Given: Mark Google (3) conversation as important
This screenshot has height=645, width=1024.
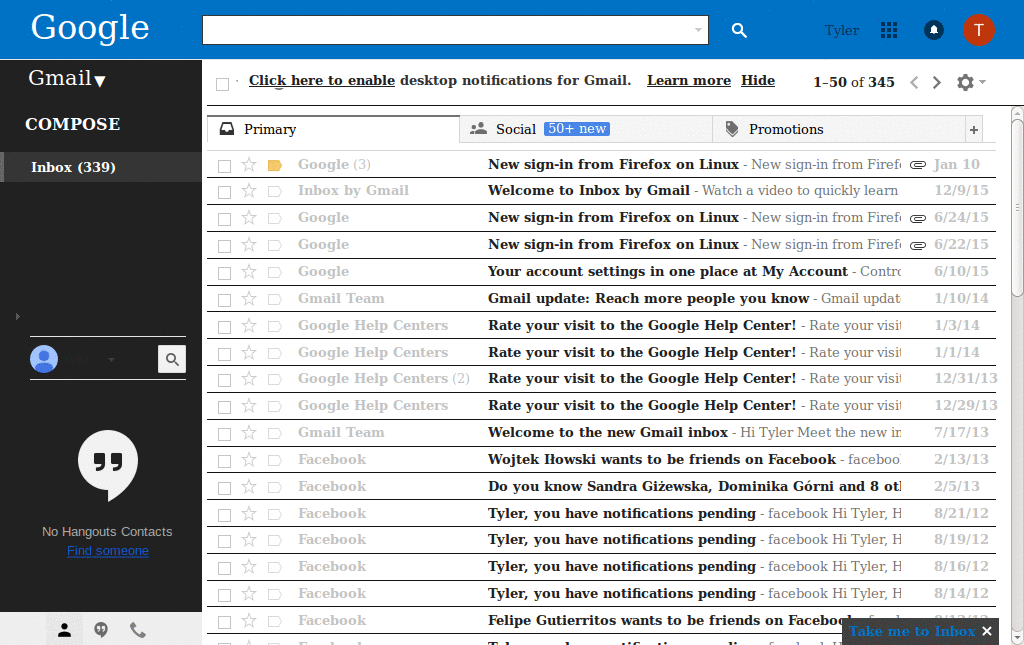Looking at the screenshot, I should pos(275,165).
